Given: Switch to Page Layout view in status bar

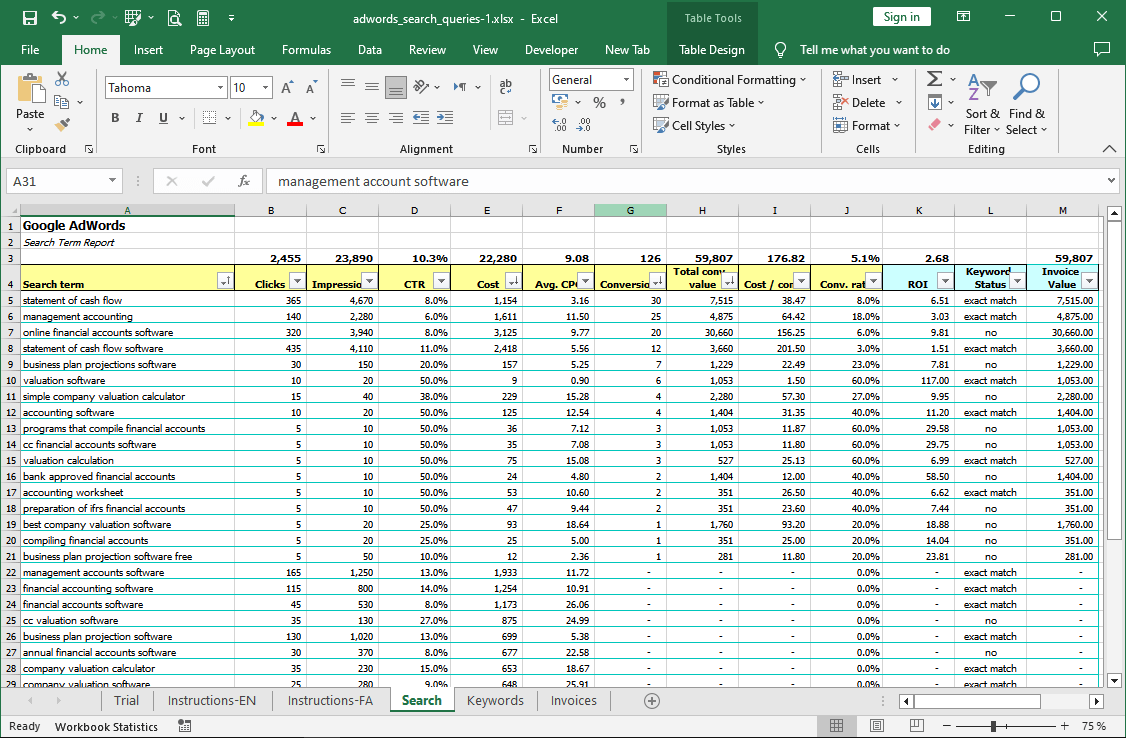Looking at the screenshot, I should [x=877, y=726].
